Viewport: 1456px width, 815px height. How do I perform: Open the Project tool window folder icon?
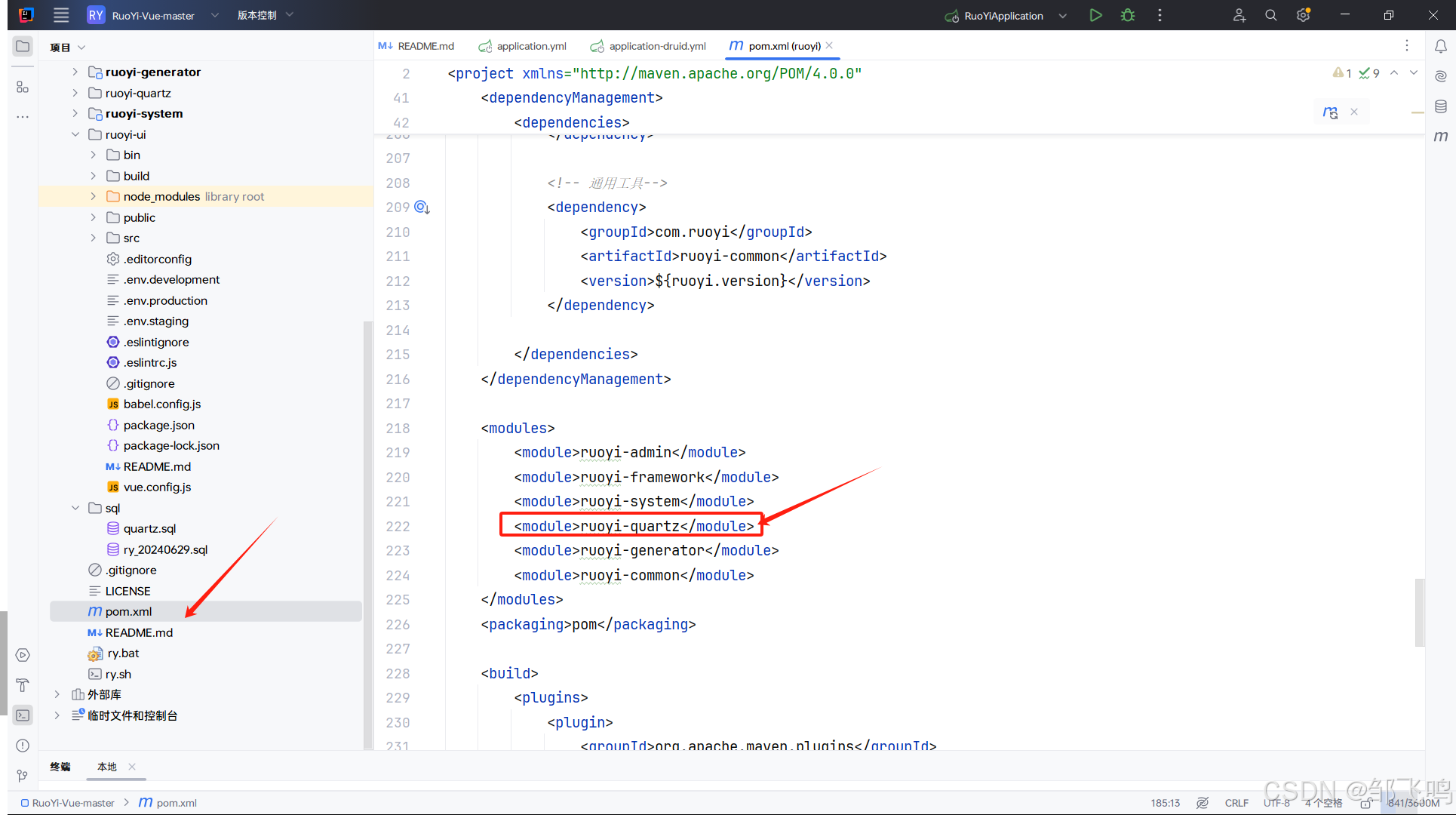[x=23, y=47]
